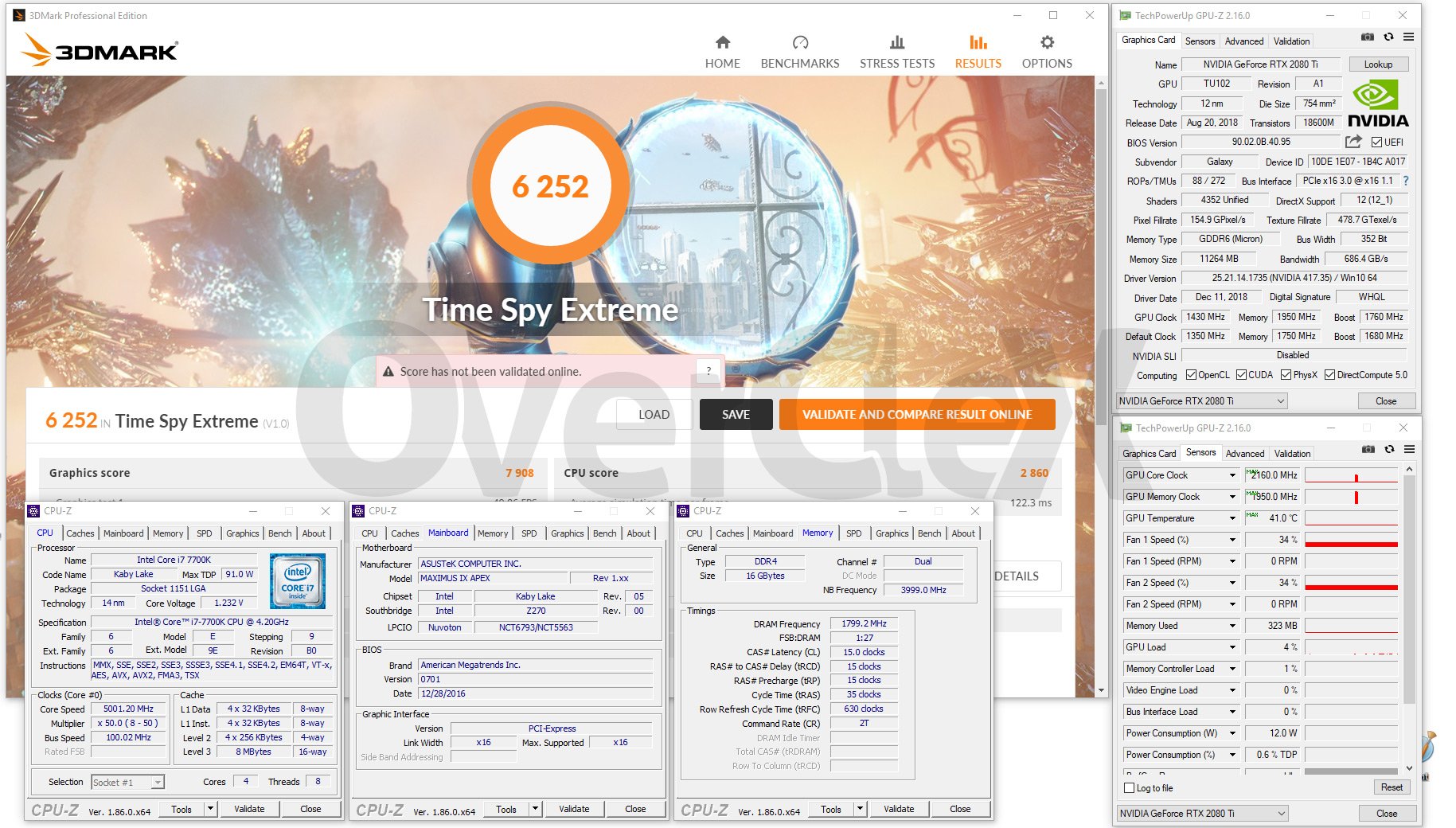The height and width of the screenshot is (828, 1456).
Task: Click the camera screenshot icon in GPU-Z Graphics Card window
Action: [x=1367, y=37]
